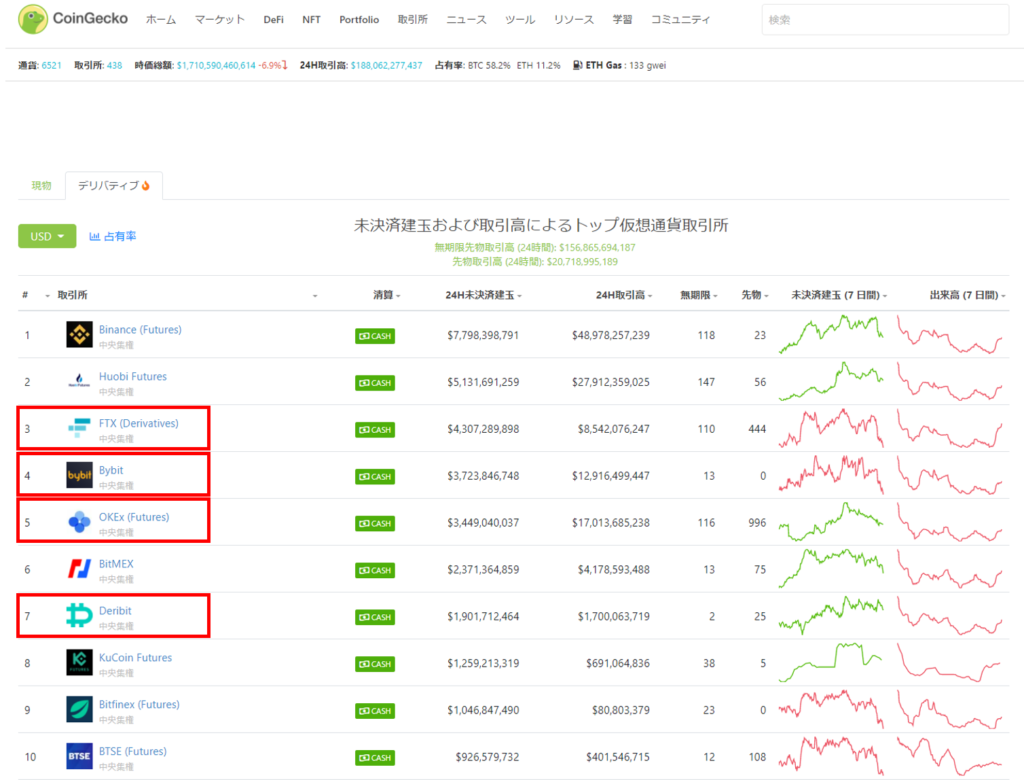Sort by 24H未決済建玉 open interest column

coord(483,295)
